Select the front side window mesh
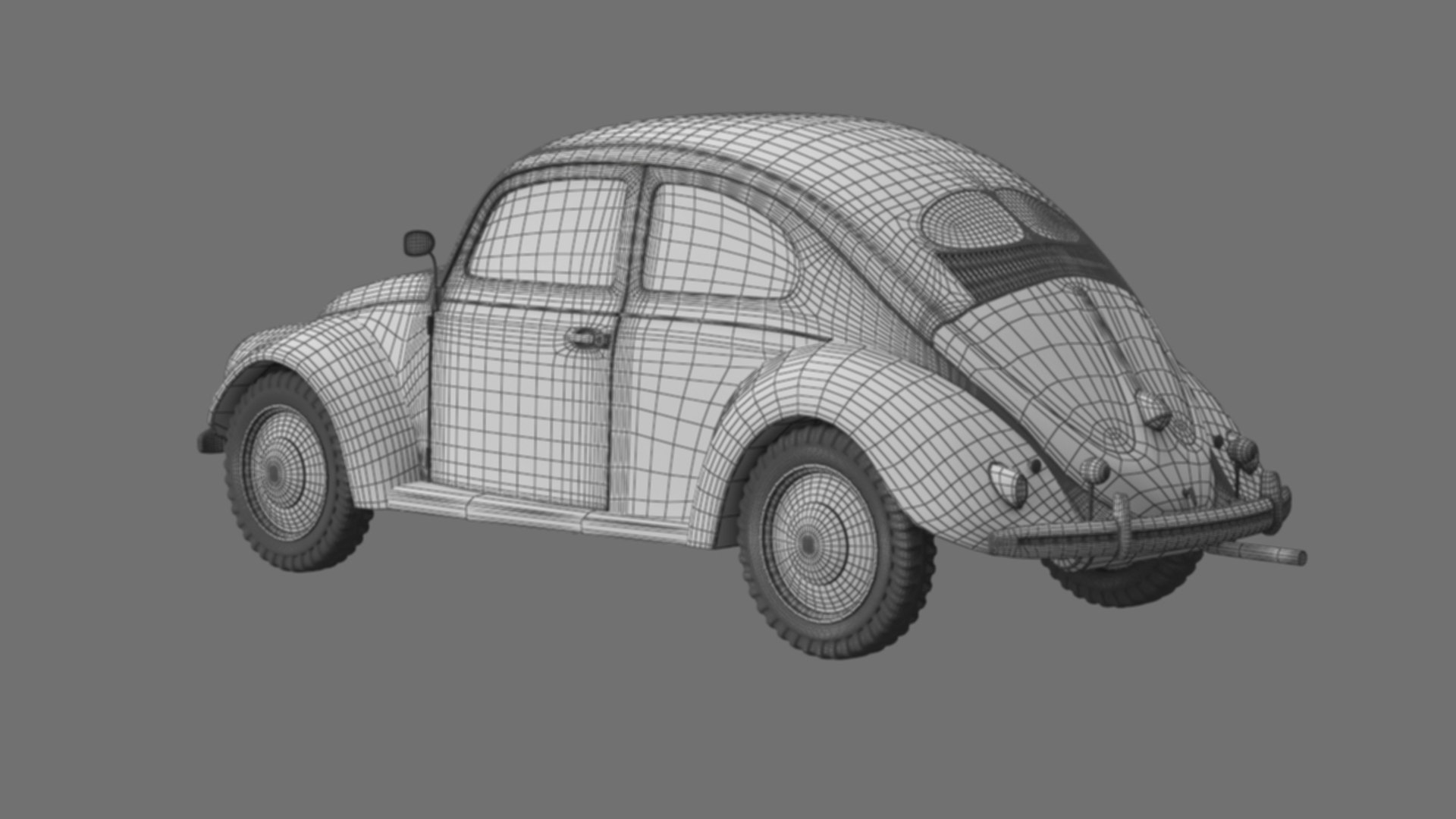Image resolution: width=1456 pixels, height=819 pixels. click(548, 232)
